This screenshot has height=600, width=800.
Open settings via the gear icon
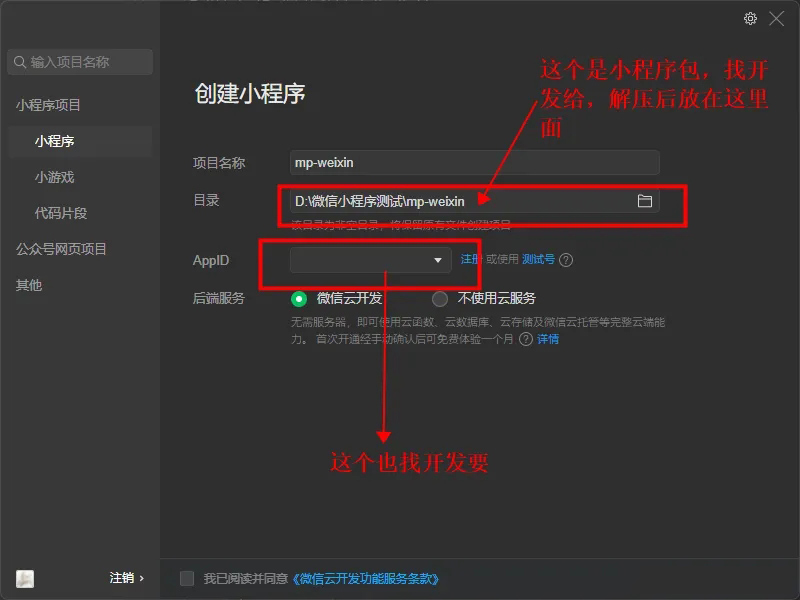point(750,19)
